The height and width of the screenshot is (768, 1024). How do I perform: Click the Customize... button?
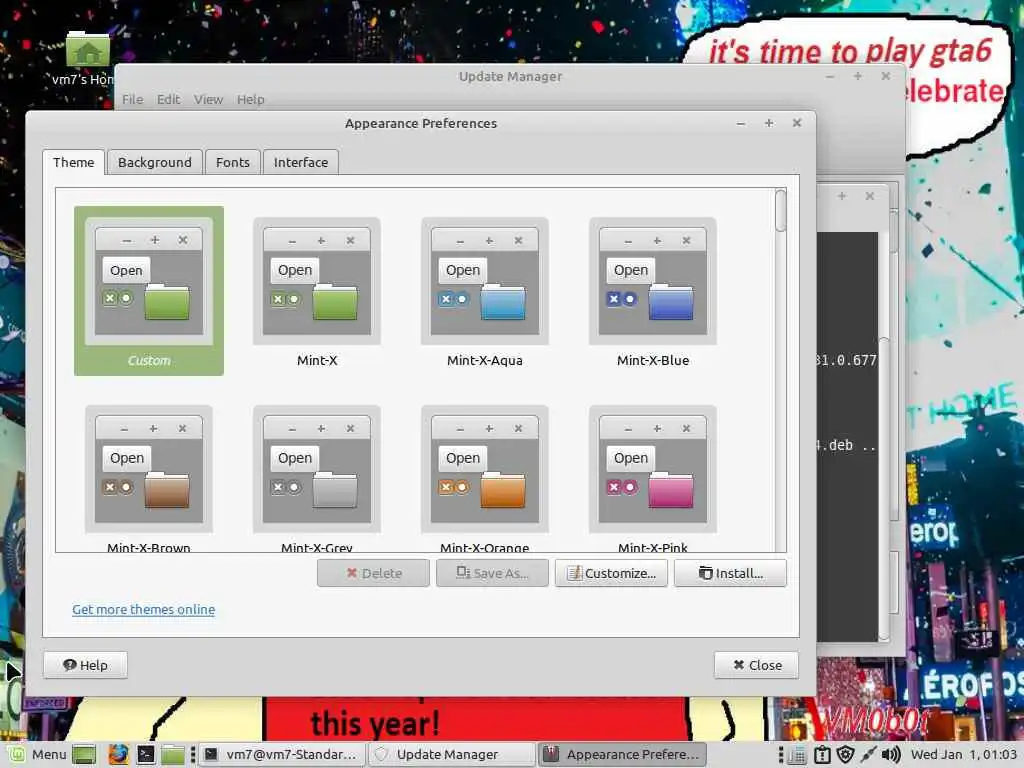[x=611, y=573]
